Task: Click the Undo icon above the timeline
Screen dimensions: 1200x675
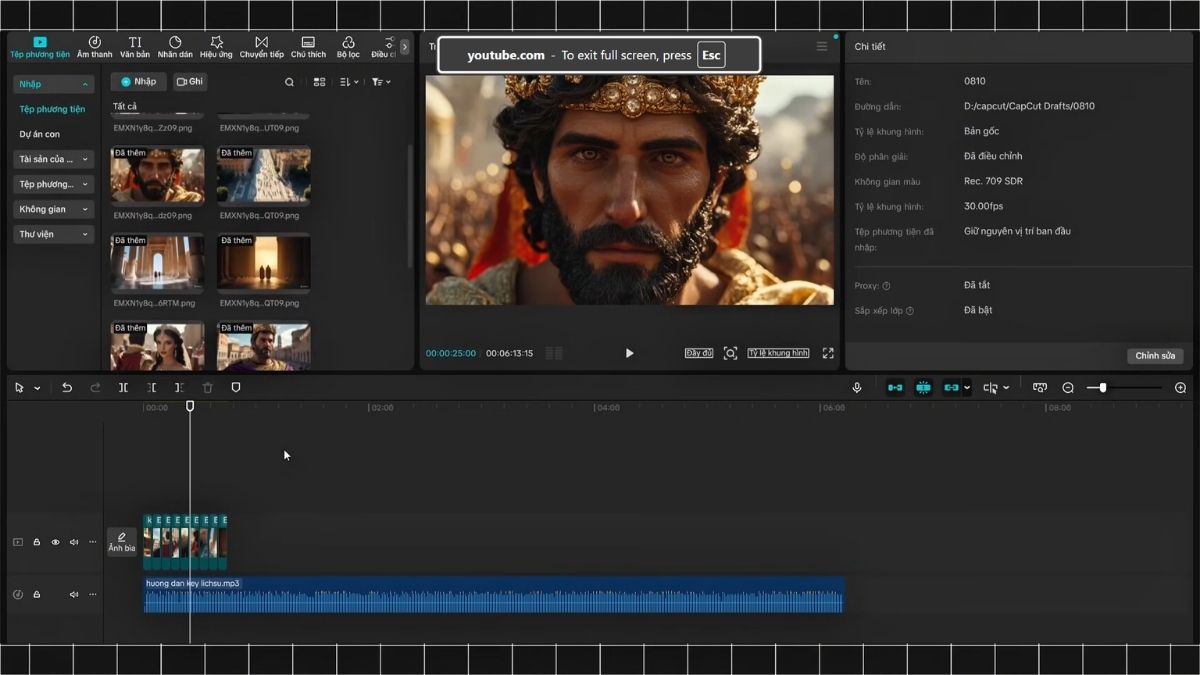Action: 66,387
